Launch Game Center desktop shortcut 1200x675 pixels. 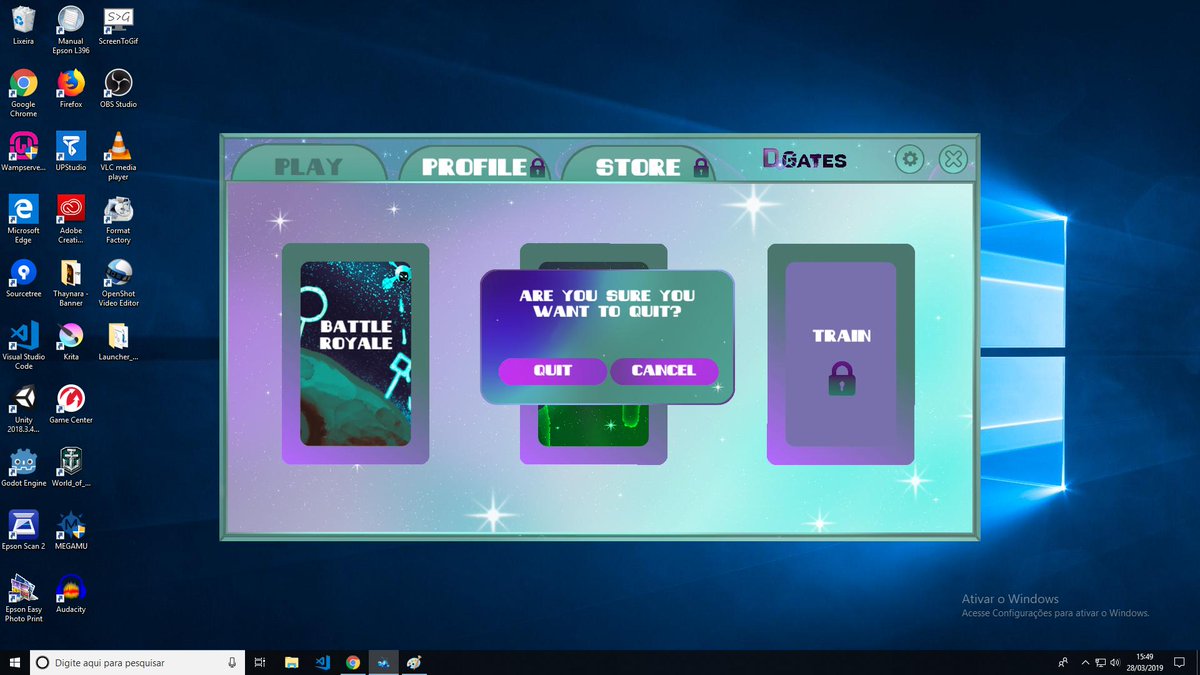pos(70,404)
